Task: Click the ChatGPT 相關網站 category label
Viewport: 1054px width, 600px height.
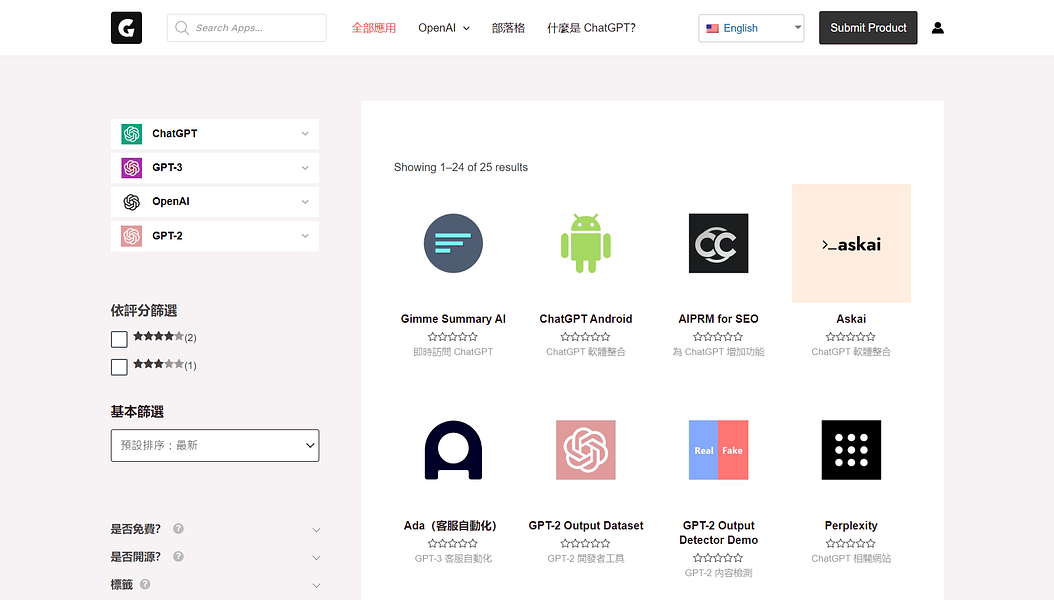Action: point(851,558)
